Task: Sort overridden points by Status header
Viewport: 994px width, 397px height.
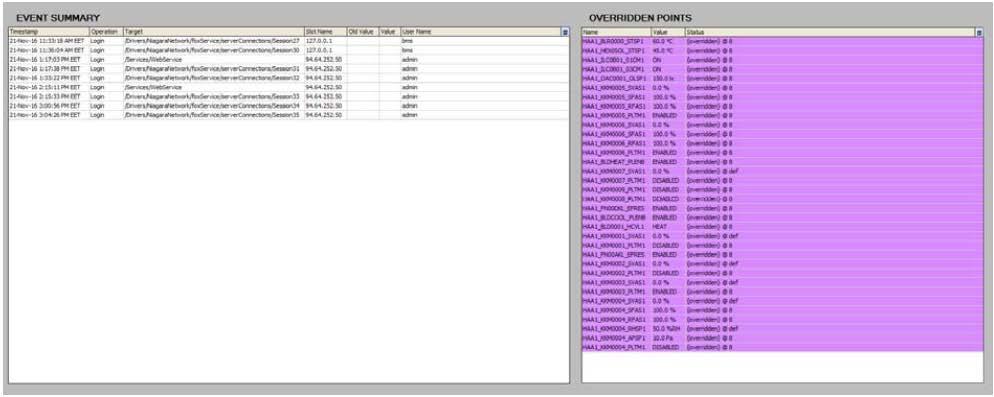Action: (x=830, y=32)
